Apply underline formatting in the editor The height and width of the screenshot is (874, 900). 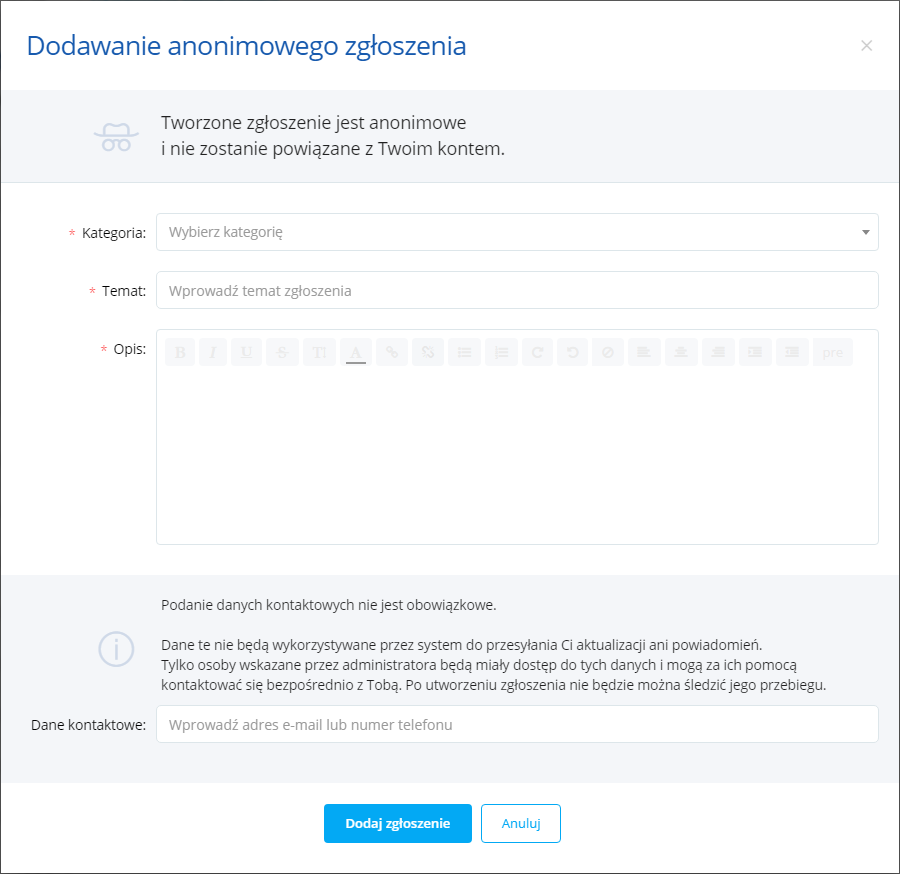coord(247,352)
